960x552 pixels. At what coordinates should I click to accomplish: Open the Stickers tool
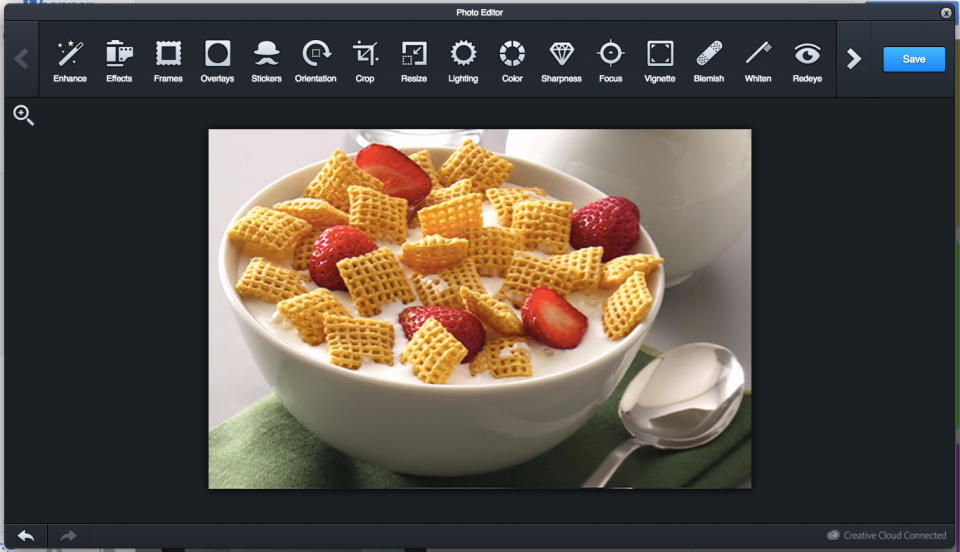tap(266, 61)
